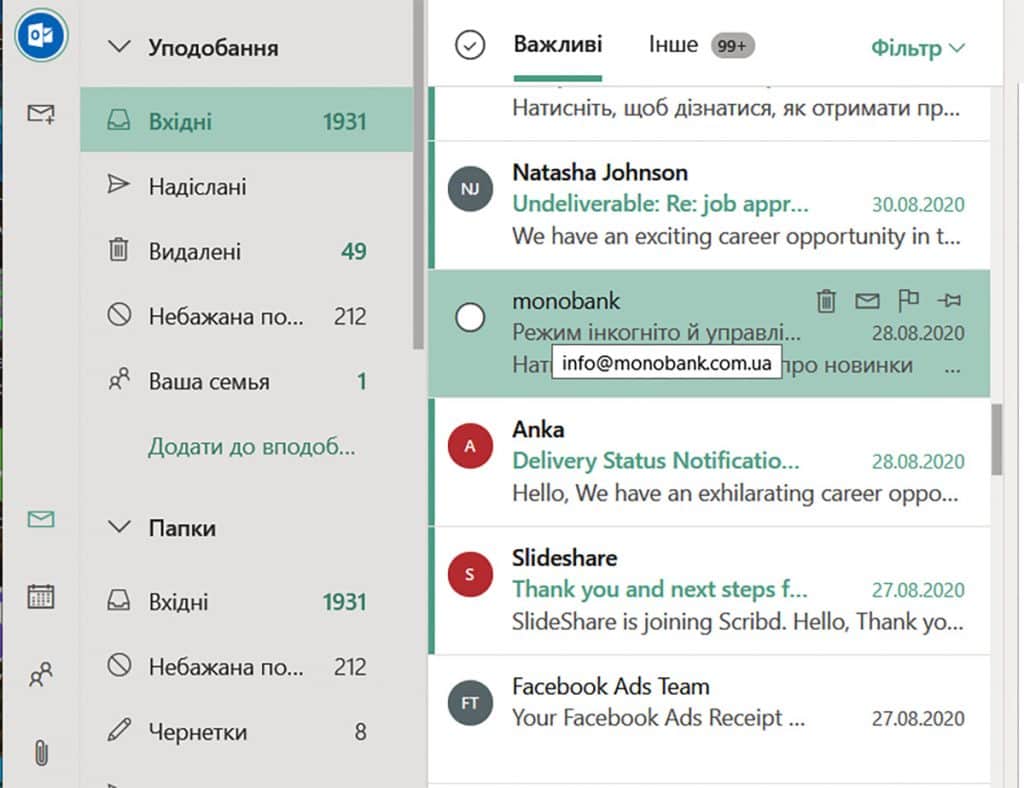1024x788 pixels.
Task: Tick the monobank message selection circle
Action: coord(469,318)
